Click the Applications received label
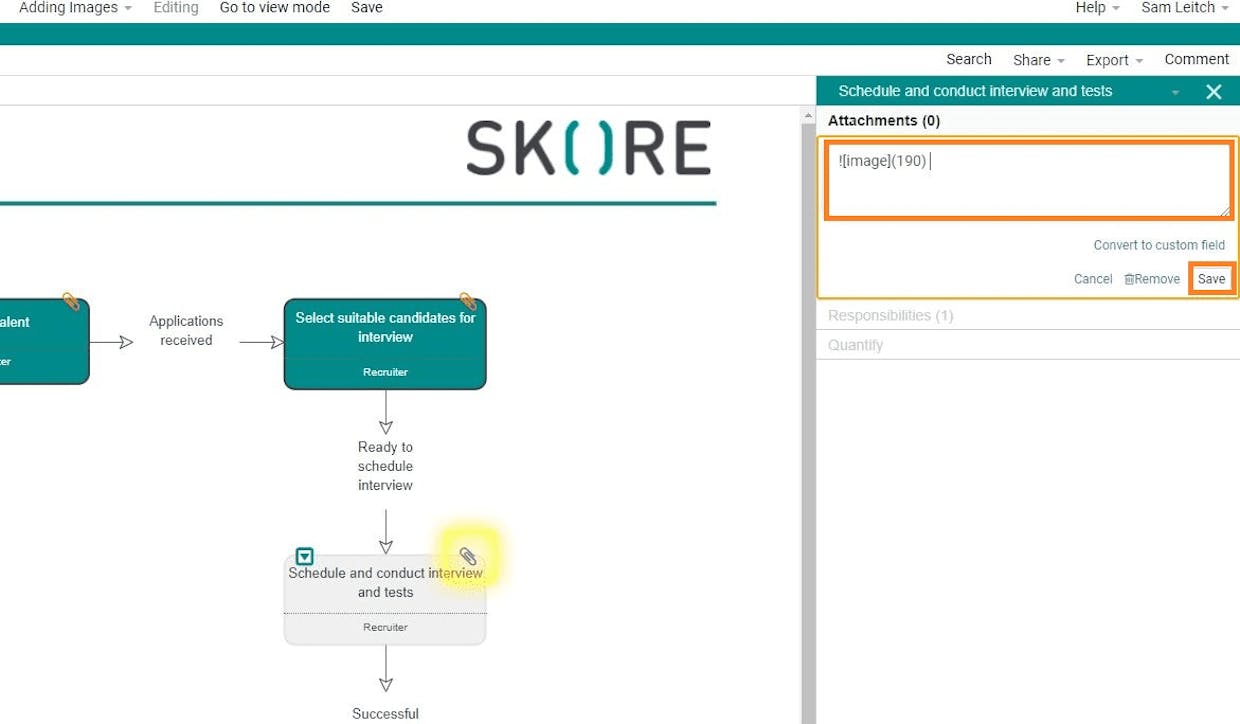This screenshot has width=1240, height=724. pos(186,331)
